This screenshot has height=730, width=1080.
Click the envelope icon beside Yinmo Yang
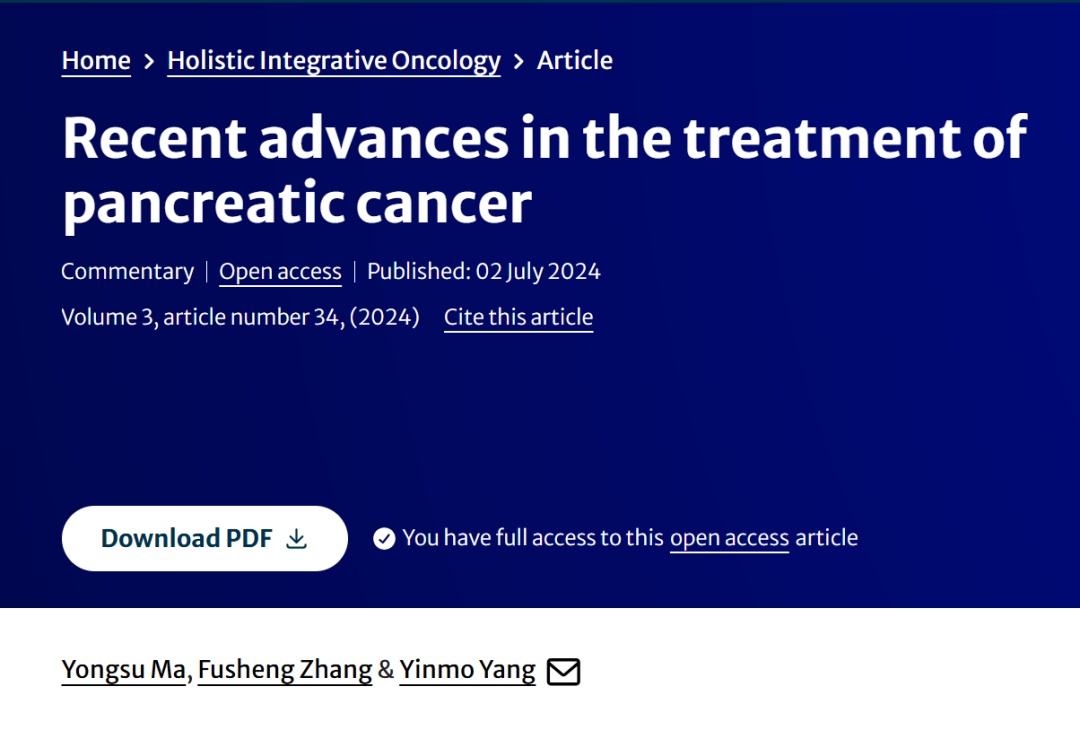click(563, 671)
